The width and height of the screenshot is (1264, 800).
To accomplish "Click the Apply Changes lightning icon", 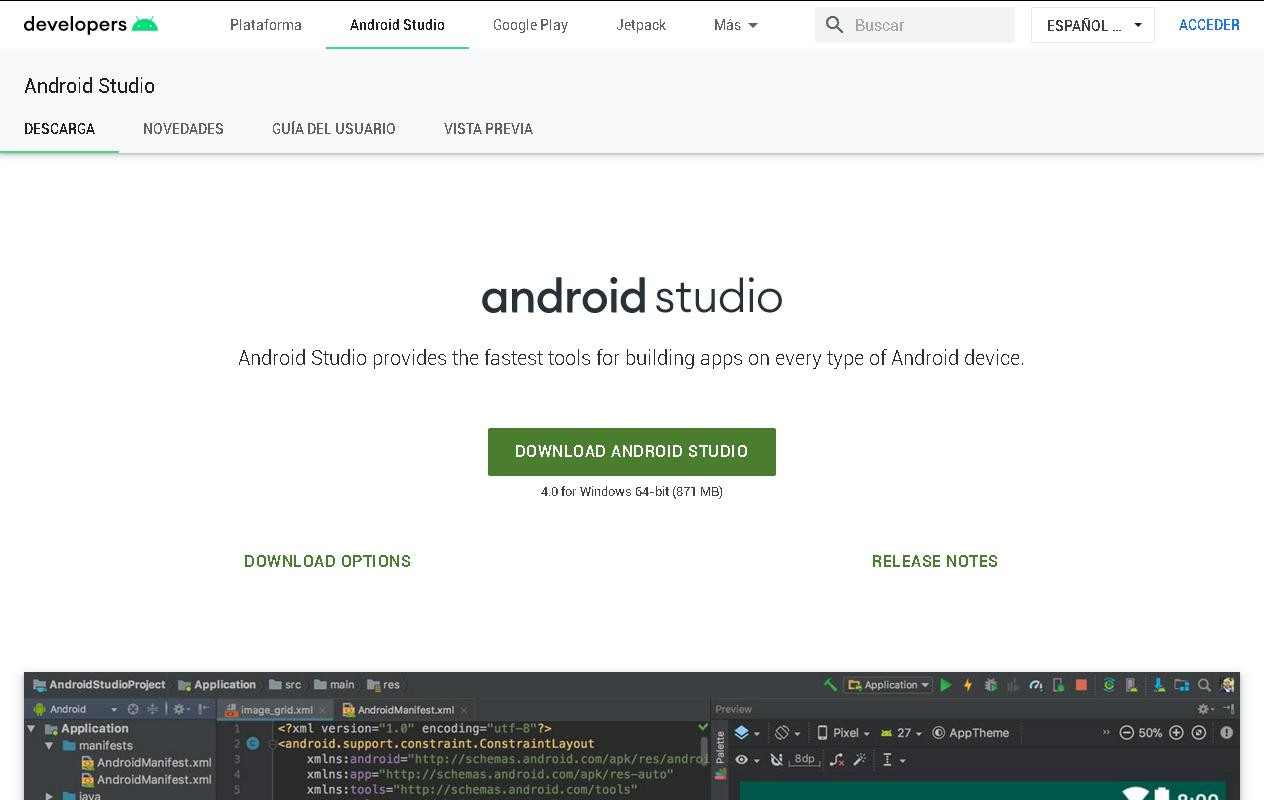I will pos(967,684).
